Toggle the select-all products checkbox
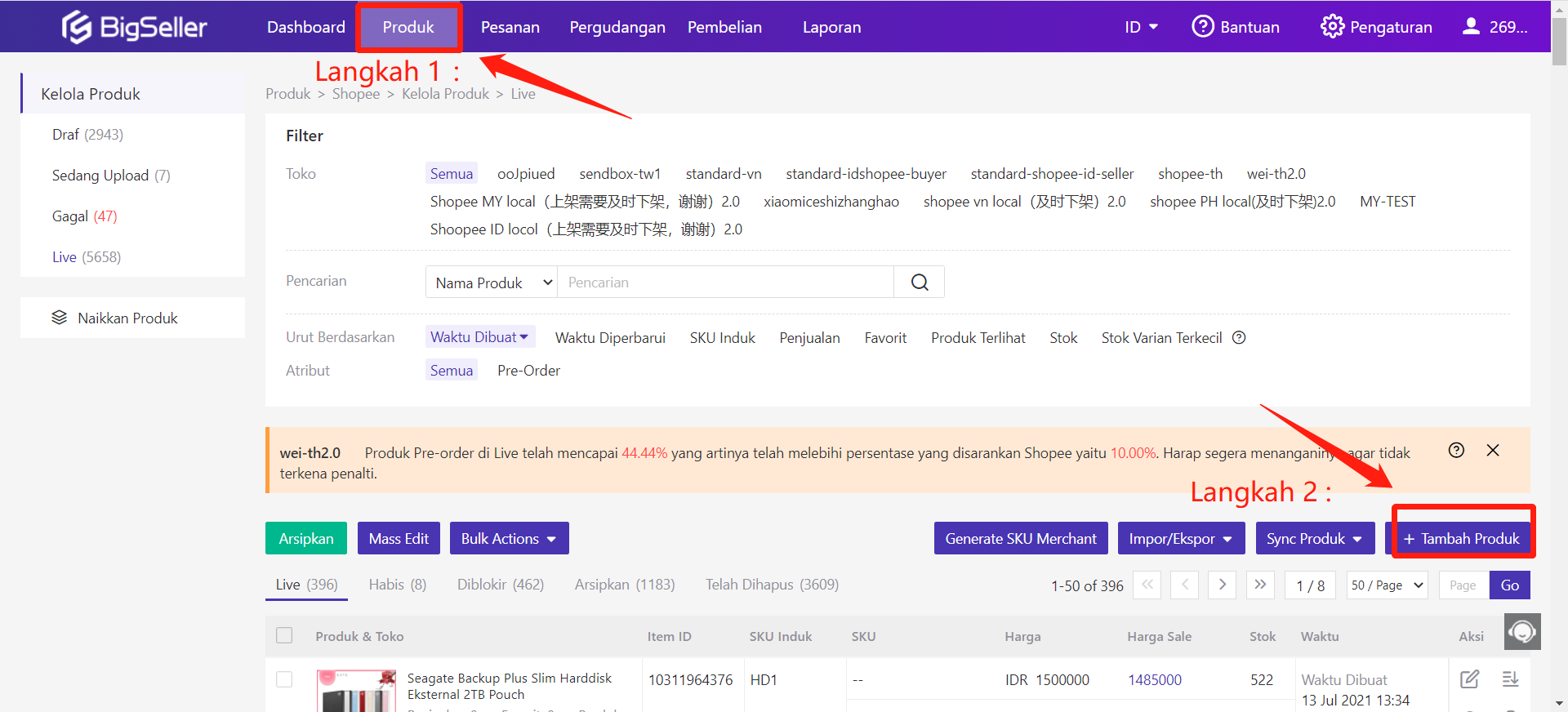Screen dimensions: 1568x712 tap(284, 635)
